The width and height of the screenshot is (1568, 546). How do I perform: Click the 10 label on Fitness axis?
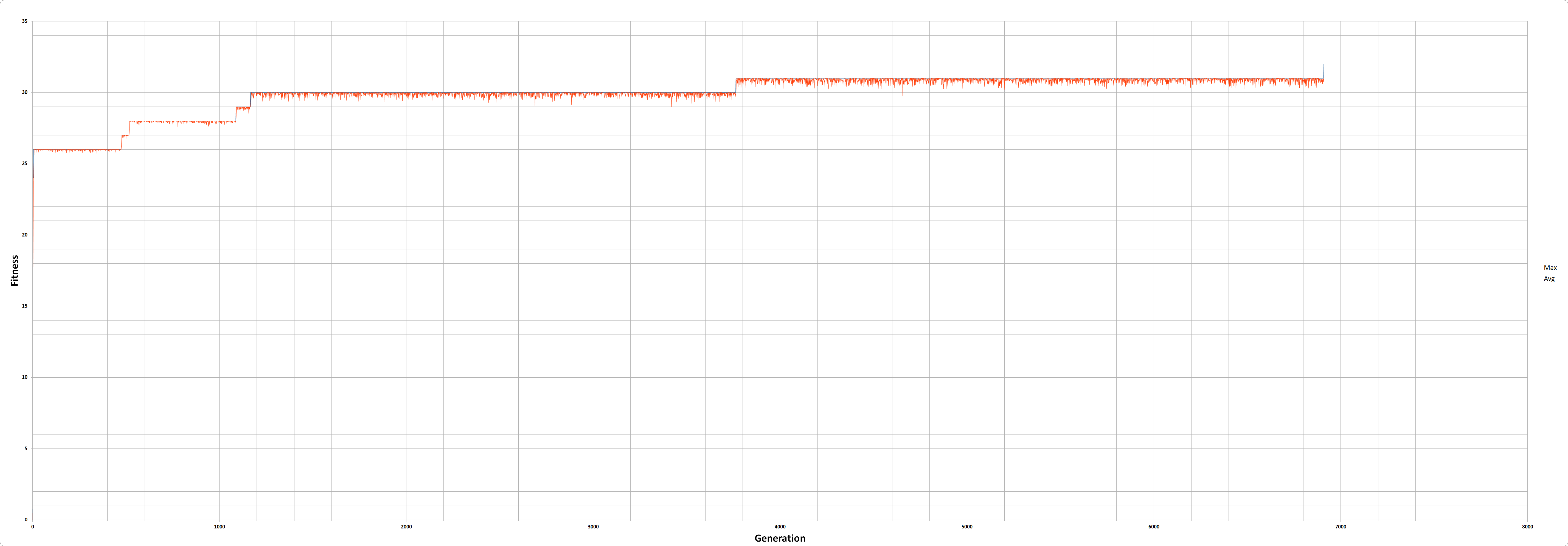(25, 377)
